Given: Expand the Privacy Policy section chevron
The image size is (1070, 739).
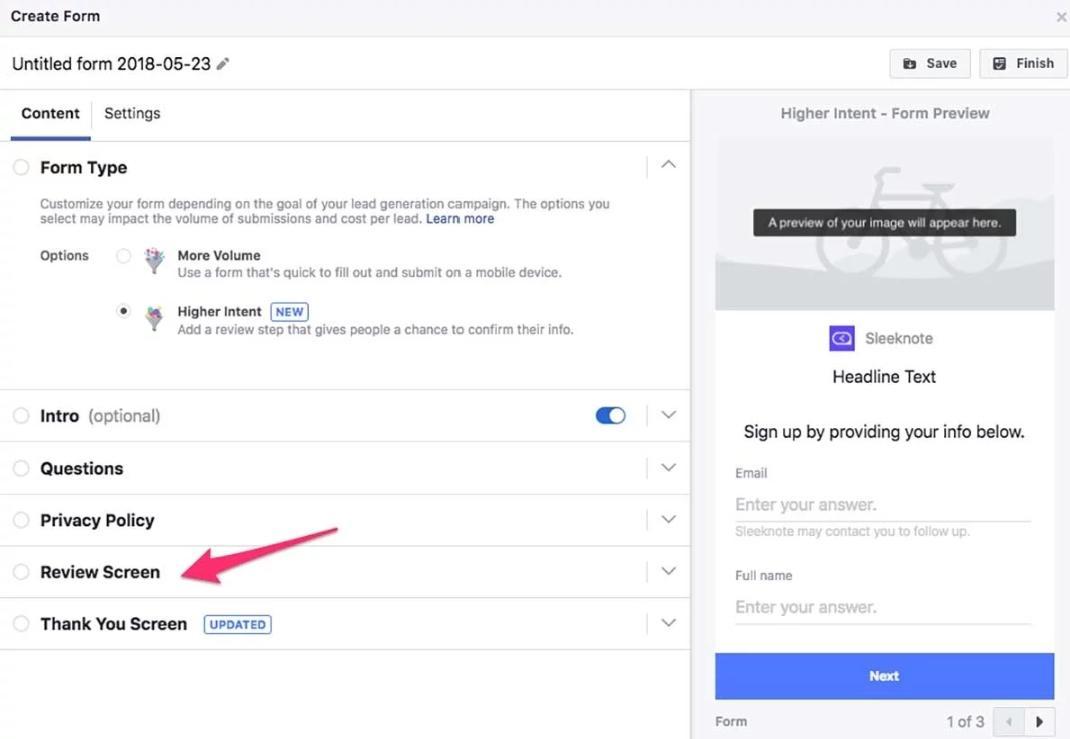Looking at the screenshot, I should (669, 519).
